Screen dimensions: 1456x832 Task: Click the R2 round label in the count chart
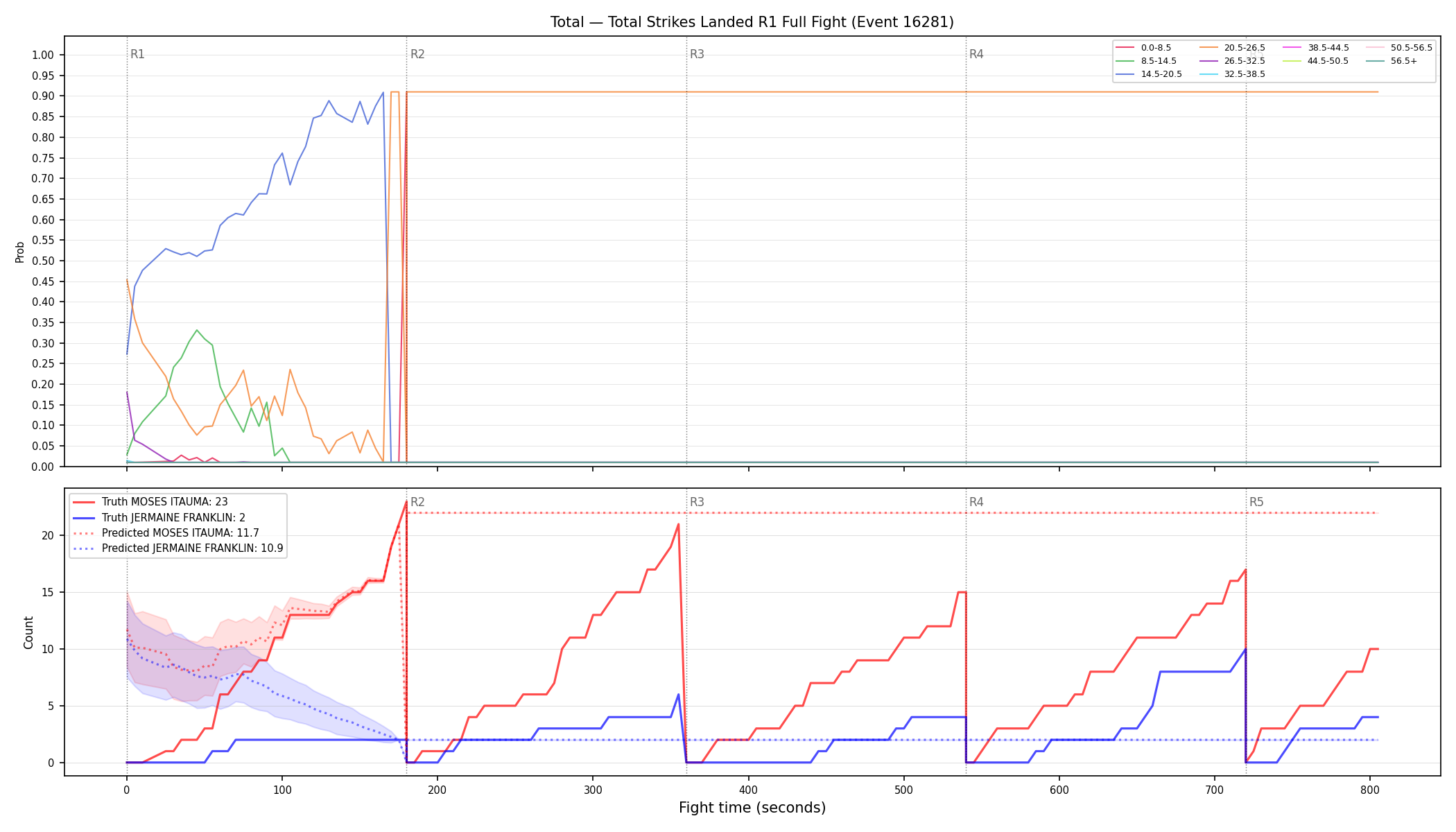pyautogui.click(x=417, y=502)
